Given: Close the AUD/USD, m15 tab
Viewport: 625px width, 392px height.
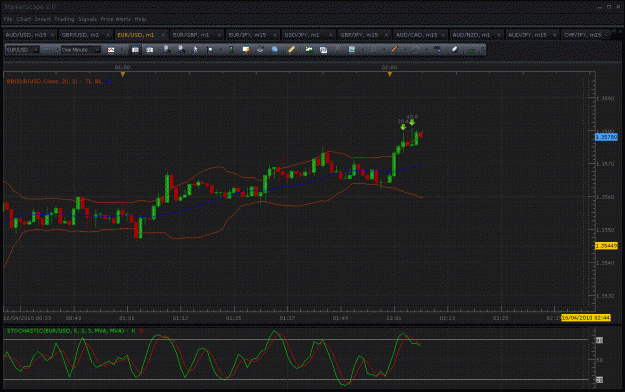Looking at the screenshot, I should 52,35.
